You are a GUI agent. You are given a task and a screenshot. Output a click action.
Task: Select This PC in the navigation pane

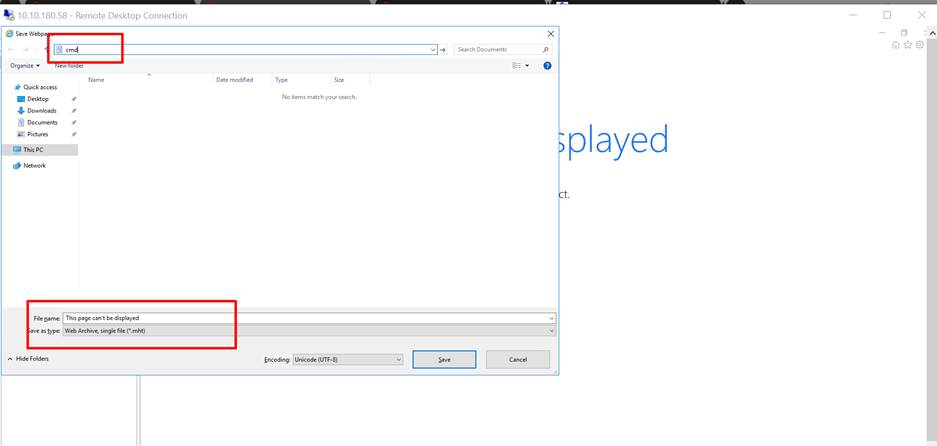33,150
